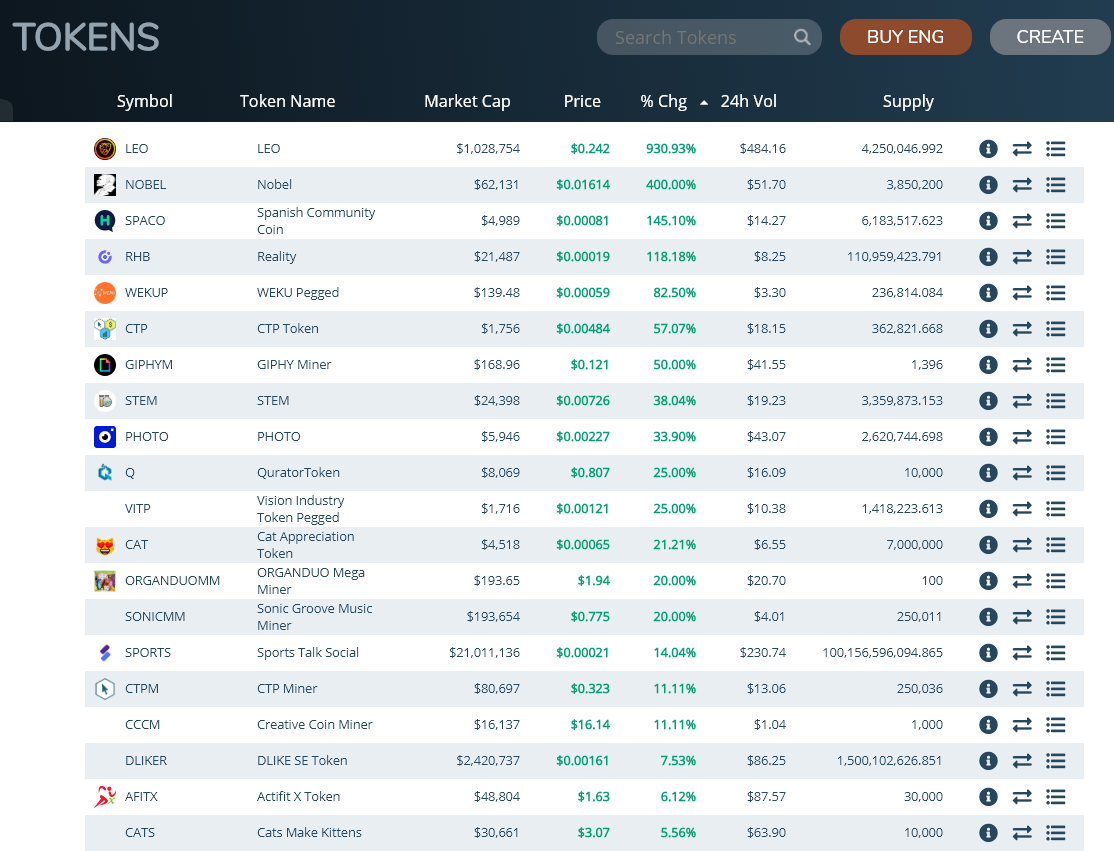Open the list icon for SPACO
Screen dimensions: 1114x851
pos(1056,221)
